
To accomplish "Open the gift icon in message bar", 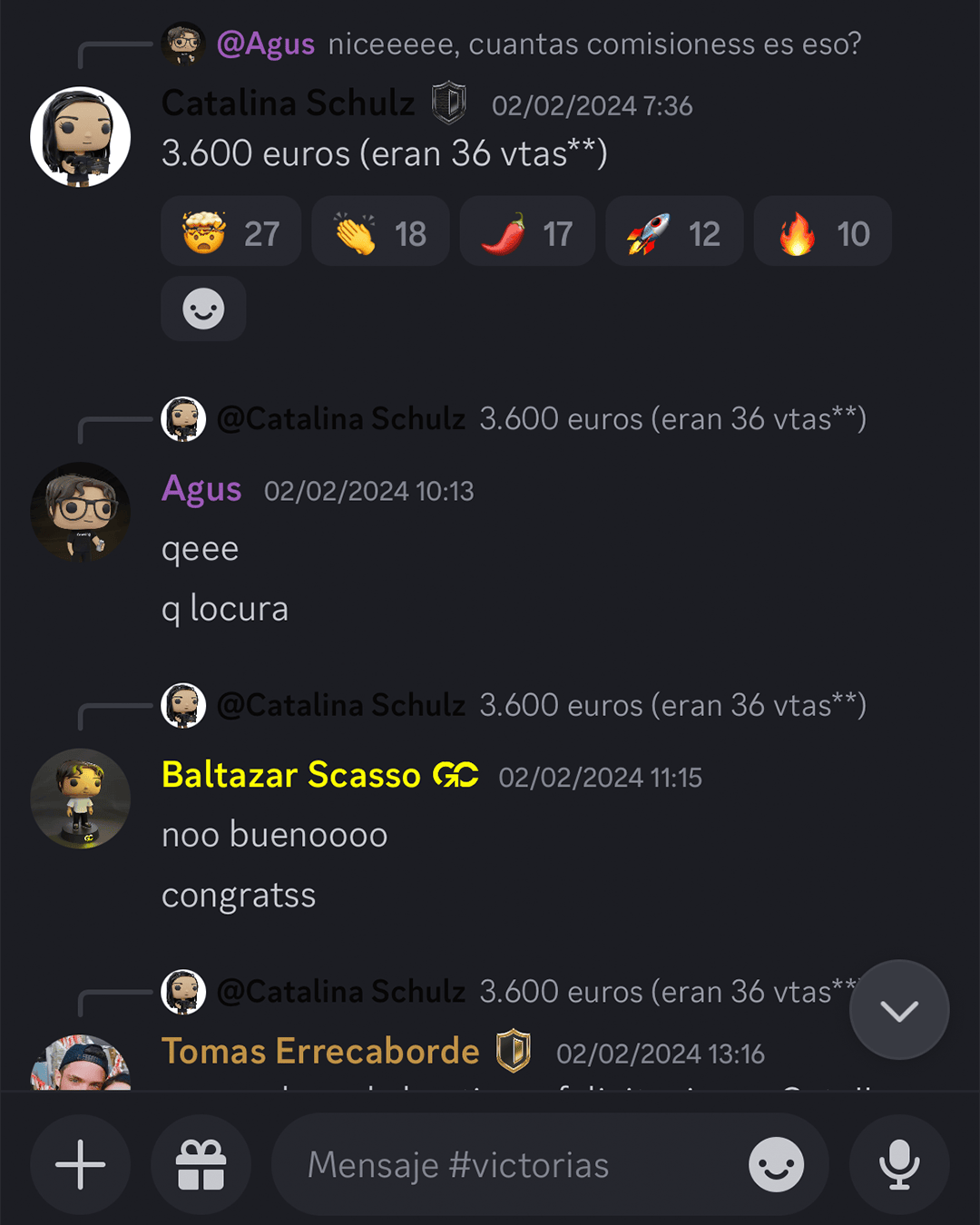I will pos(201,1164).
